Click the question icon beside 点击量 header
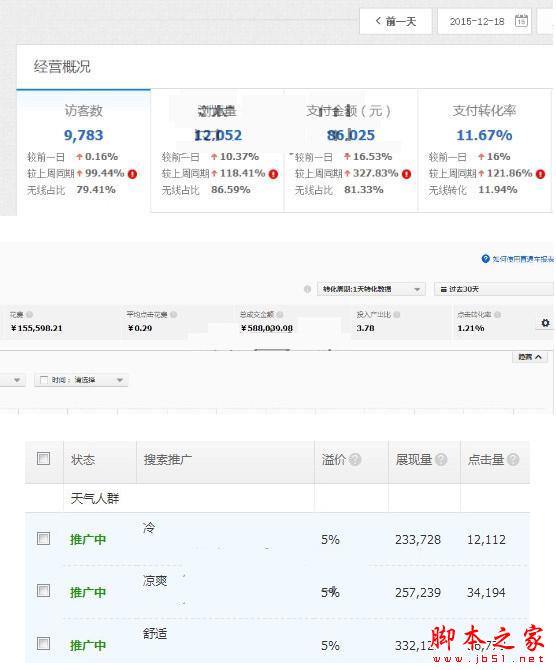The image size is (556, 670). click(513, 459)
